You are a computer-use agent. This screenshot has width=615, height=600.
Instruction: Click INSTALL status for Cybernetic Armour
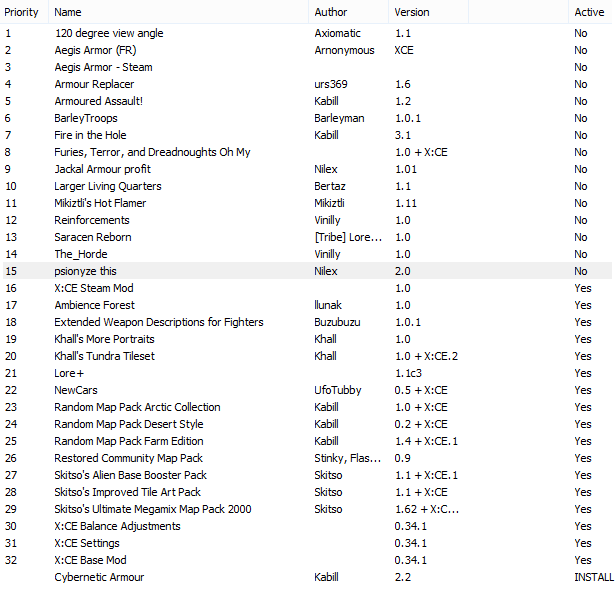click(593, 577)
